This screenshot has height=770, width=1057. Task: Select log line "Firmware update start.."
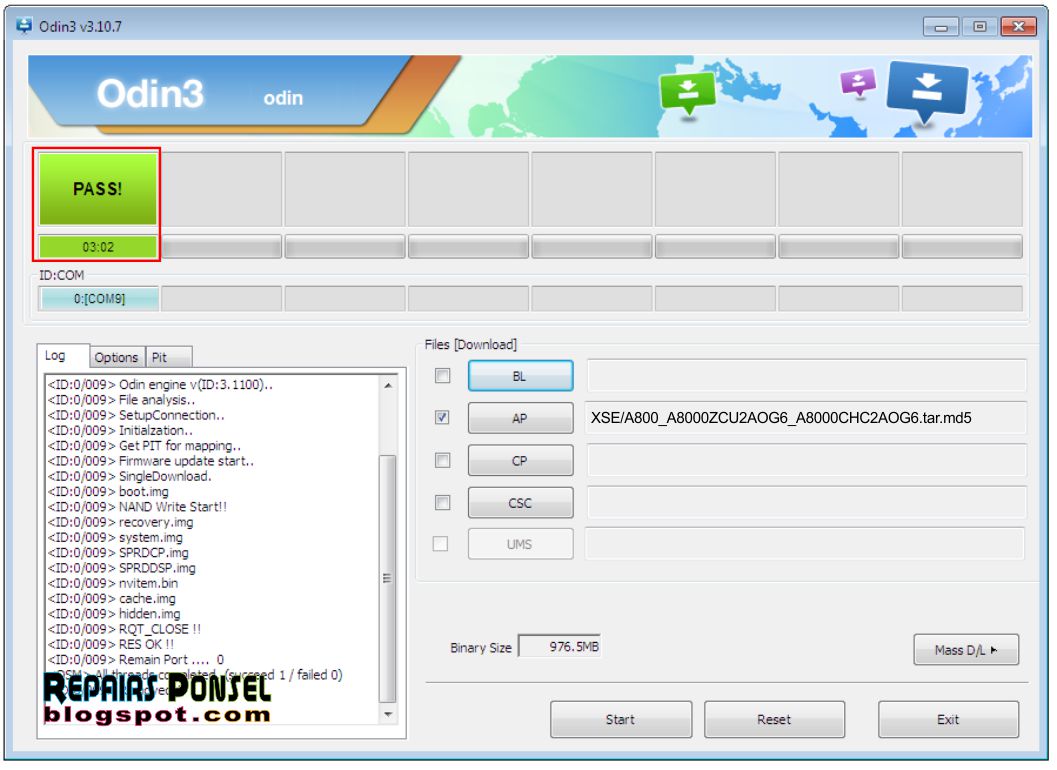(151, 461)
